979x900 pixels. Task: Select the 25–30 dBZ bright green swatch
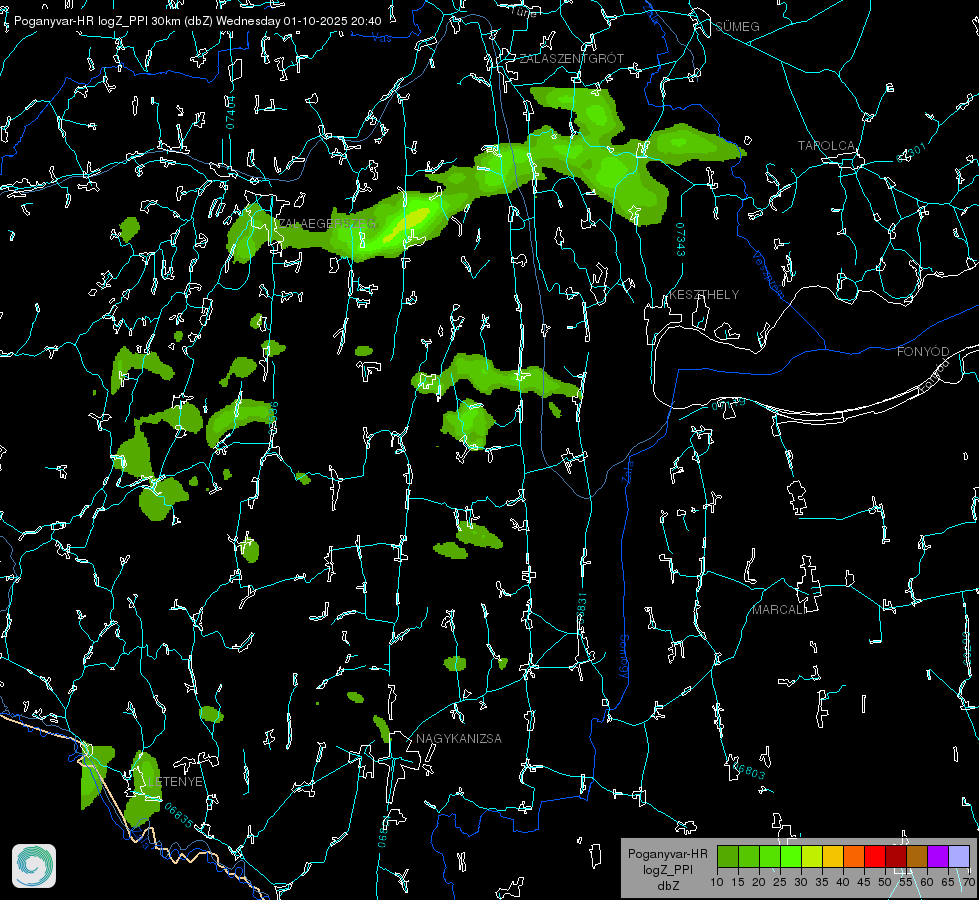[x=791, y=856]
